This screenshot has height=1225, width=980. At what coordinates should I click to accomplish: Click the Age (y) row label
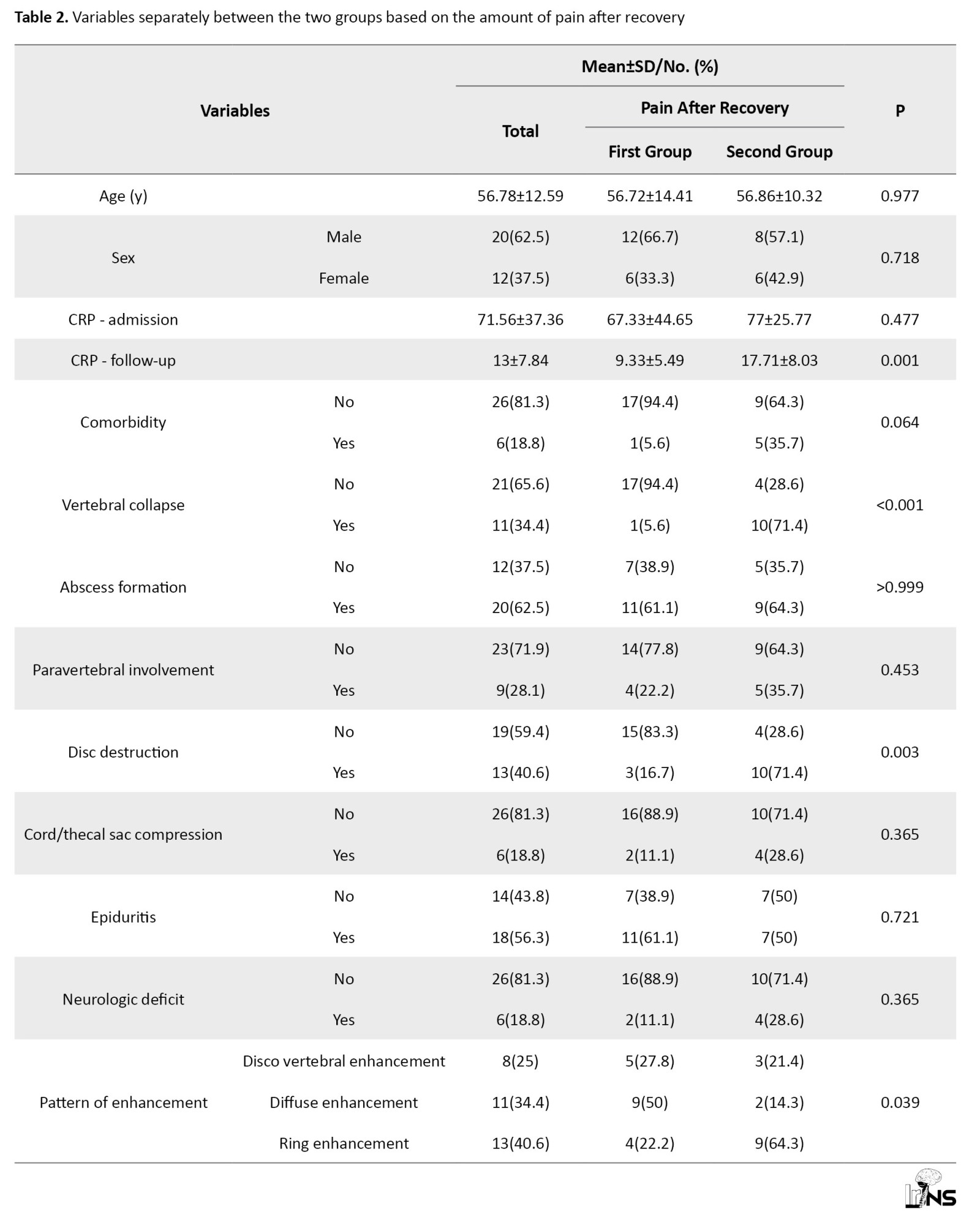123,196
